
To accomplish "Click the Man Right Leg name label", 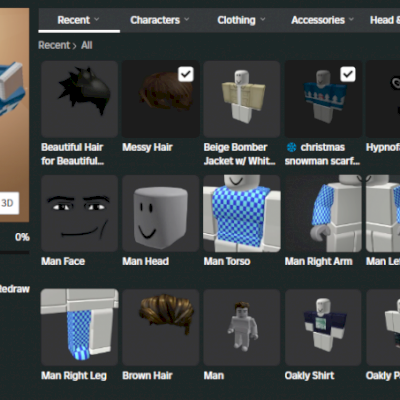I will pos(74,376).
